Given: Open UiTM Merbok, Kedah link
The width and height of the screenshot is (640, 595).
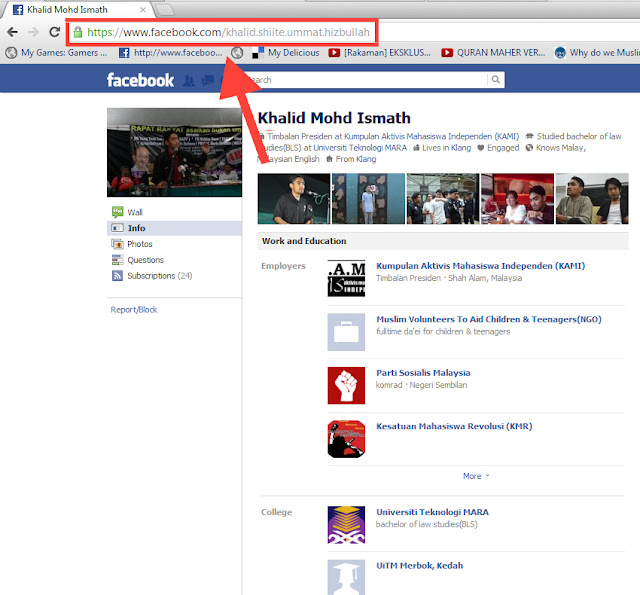Looking at the screenshot, I should pos(420,566).
